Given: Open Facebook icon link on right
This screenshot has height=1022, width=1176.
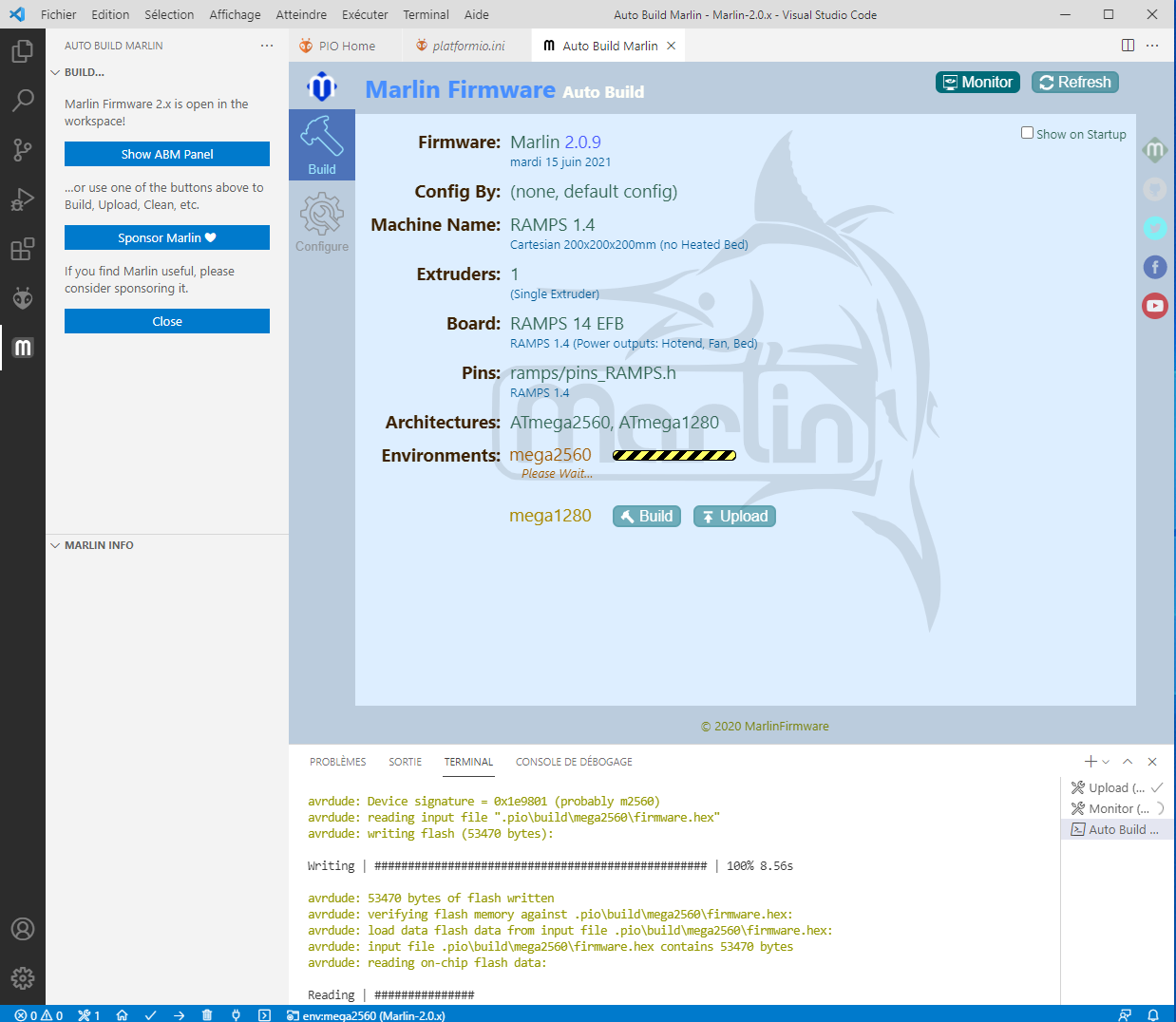Looking at the screenshot, I should [1154, 267].
